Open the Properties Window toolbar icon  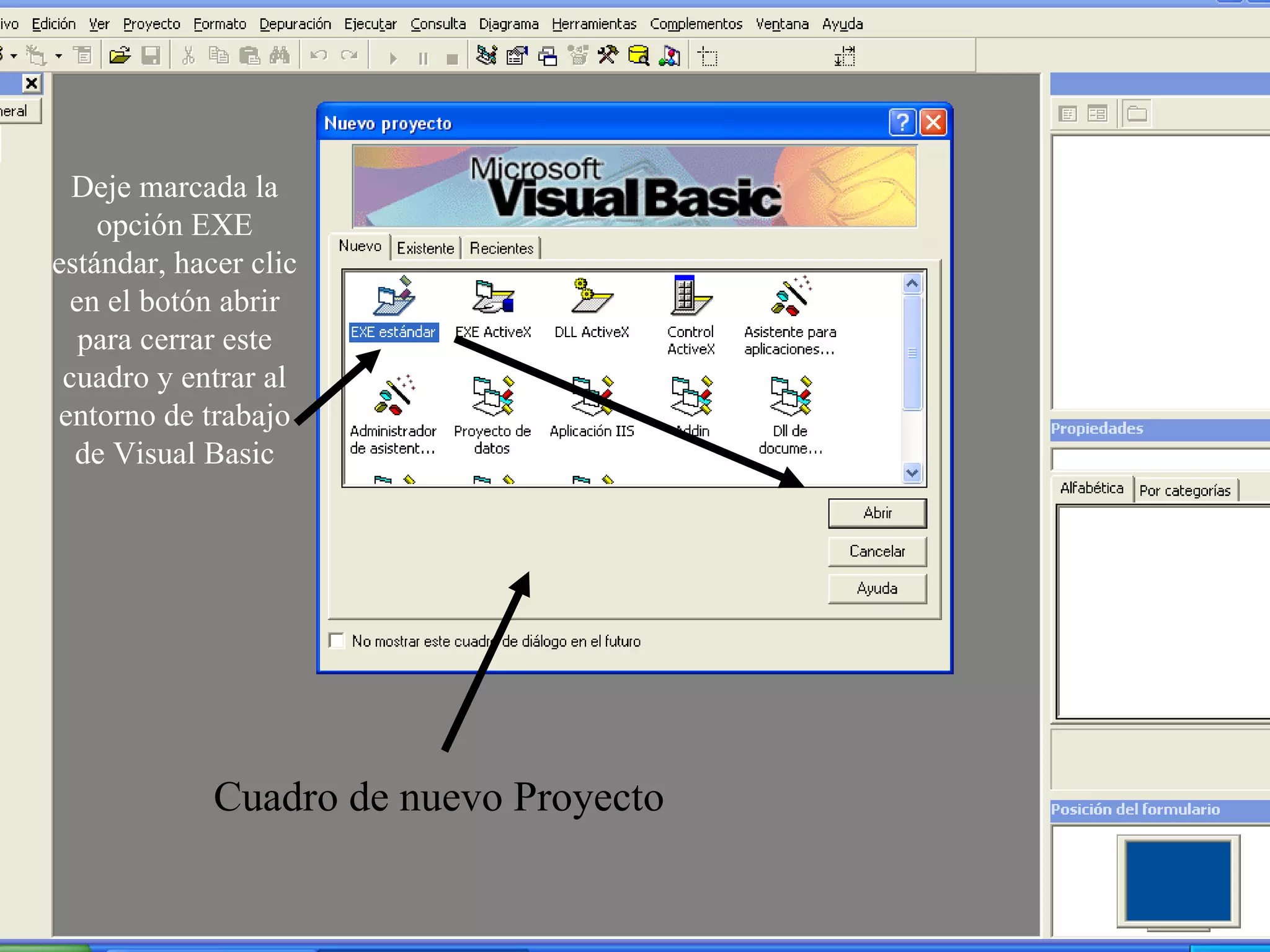[517, 56]
